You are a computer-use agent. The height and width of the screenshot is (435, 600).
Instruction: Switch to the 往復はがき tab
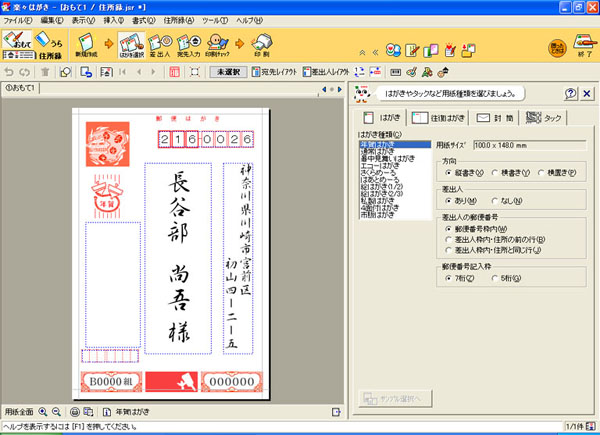pos(440,118)
